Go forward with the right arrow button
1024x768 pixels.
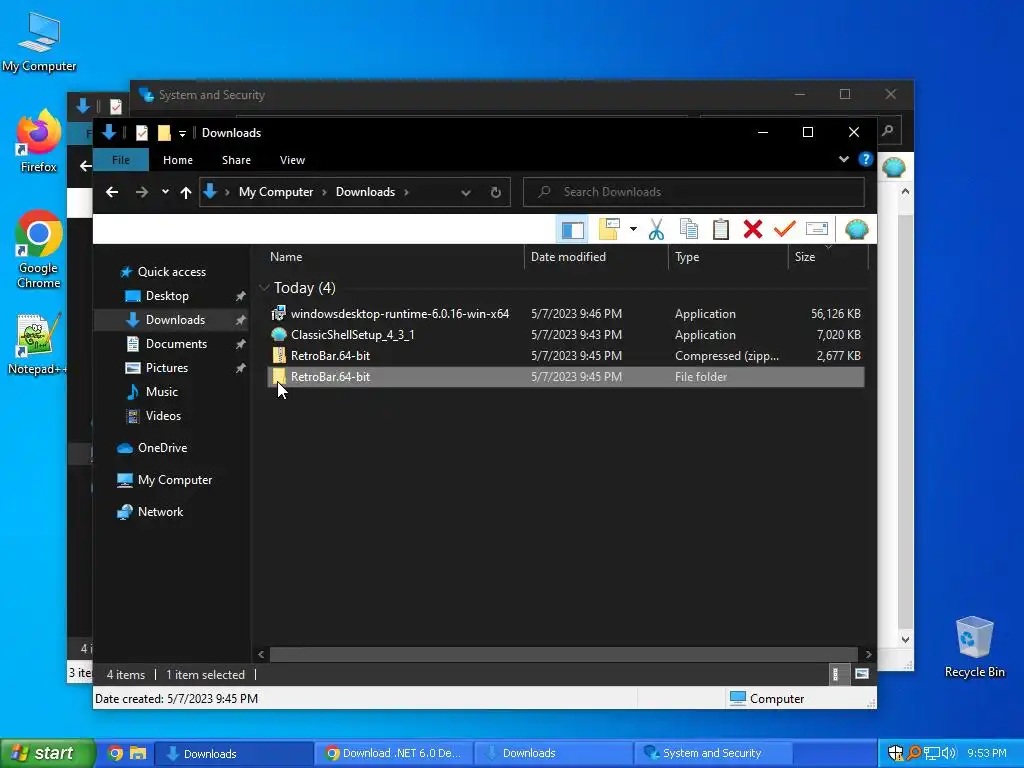(x=142, y=192)
